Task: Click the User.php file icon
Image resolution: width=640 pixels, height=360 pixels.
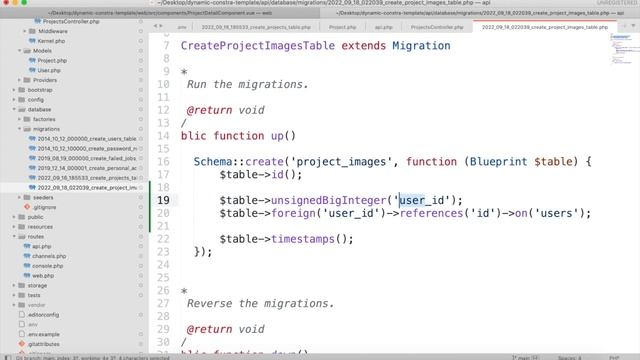Action: [32, 70]
